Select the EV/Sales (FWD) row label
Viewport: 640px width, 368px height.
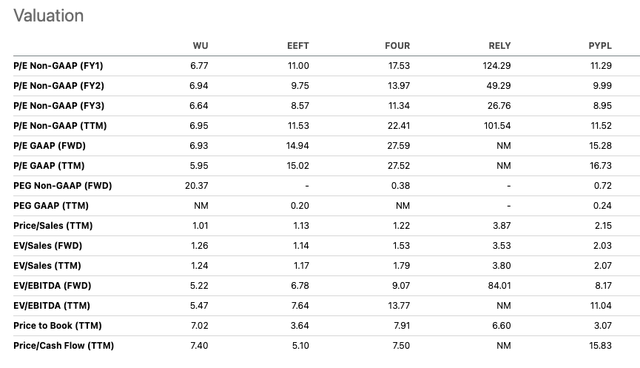[48, 246]
